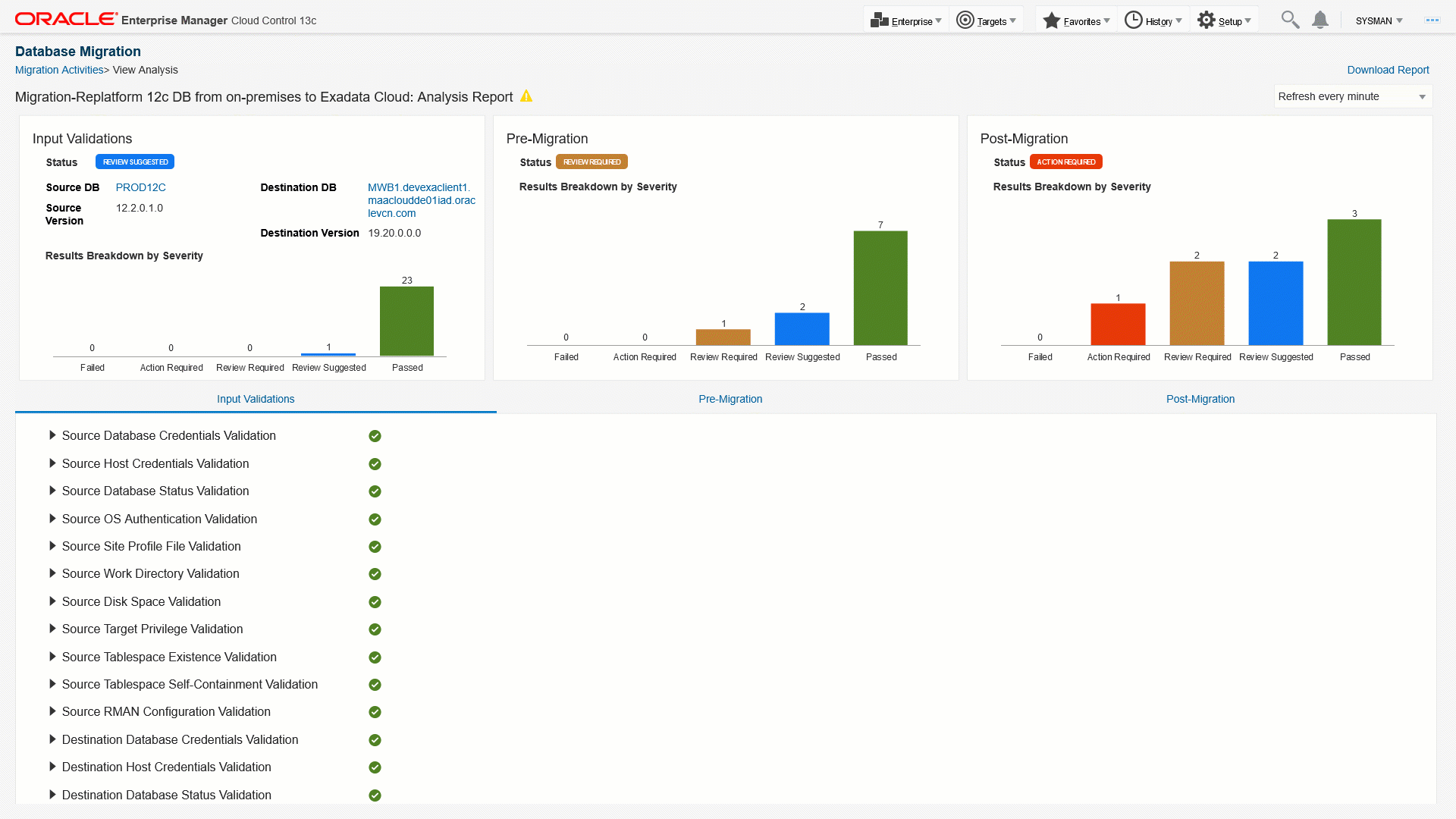
Task: Expand Source RMAN Configuration Validation row
Action: 52,711
